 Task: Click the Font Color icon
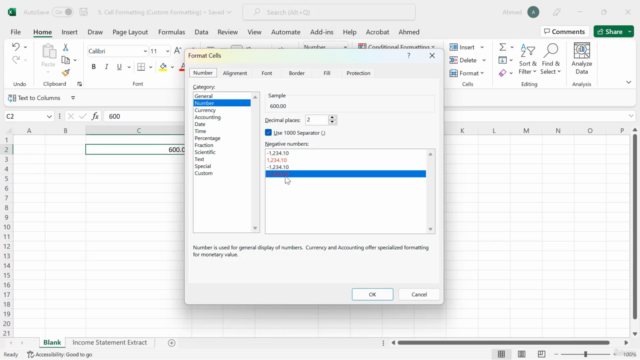(182, 67)
